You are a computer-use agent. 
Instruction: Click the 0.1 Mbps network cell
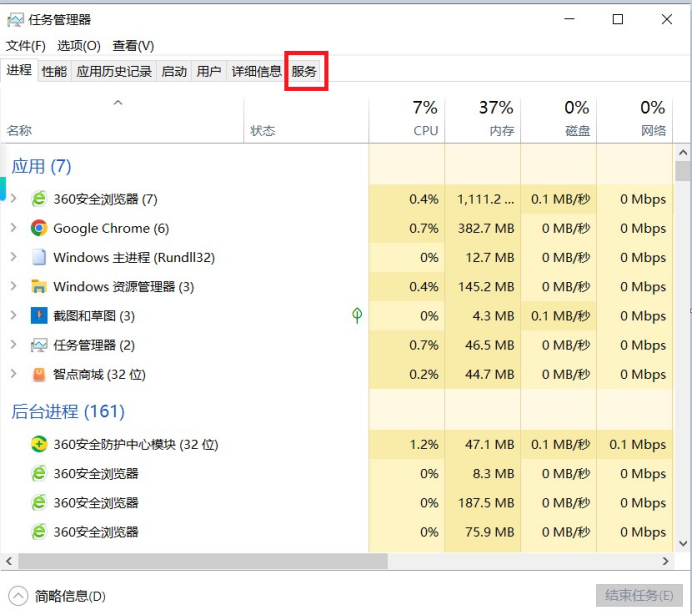[635, 444]
